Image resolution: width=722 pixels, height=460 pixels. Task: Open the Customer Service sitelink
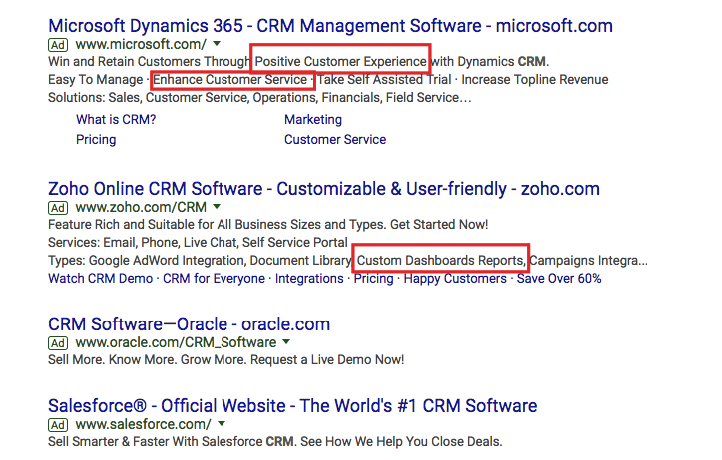(x=335, y=140)
